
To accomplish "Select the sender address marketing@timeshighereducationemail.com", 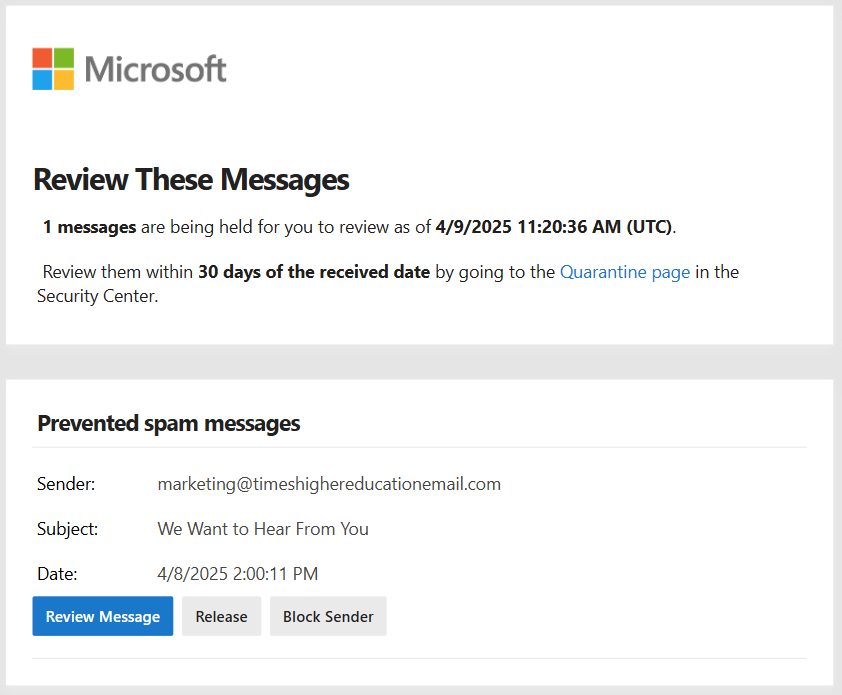I will 329,484.
